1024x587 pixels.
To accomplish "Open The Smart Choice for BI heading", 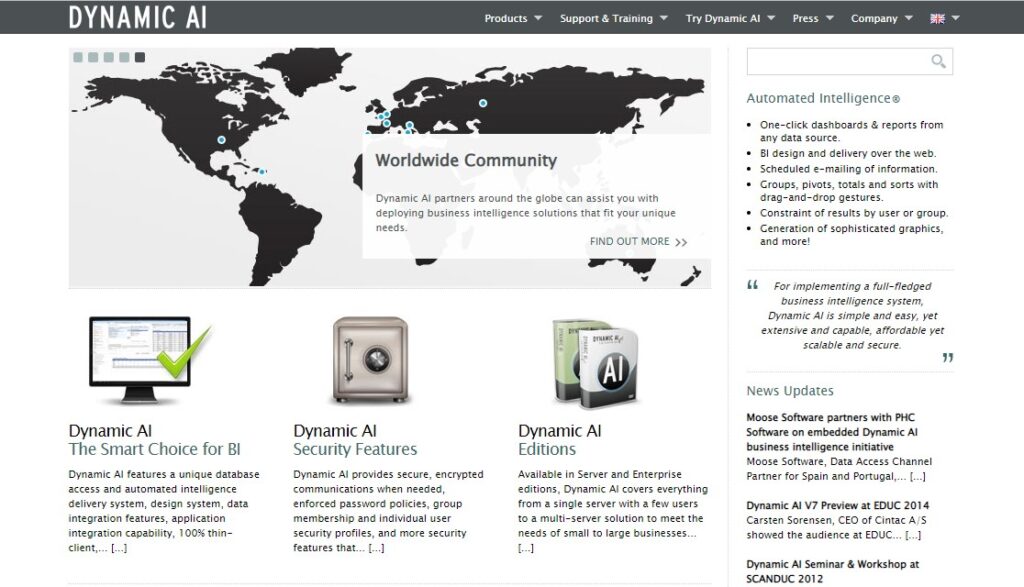I will point(154,449).
